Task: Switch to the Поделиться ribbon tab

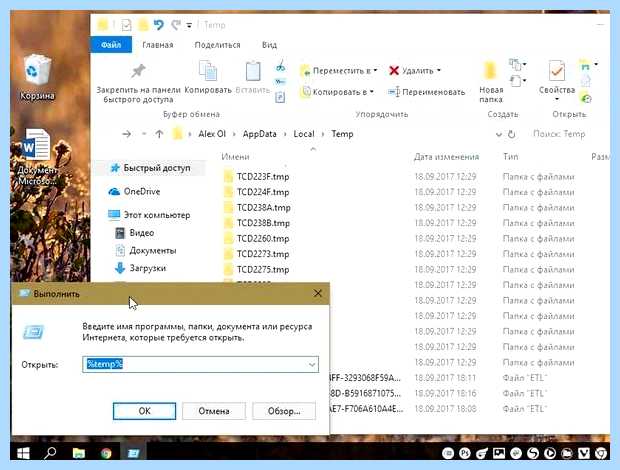Action: [217, 45]
